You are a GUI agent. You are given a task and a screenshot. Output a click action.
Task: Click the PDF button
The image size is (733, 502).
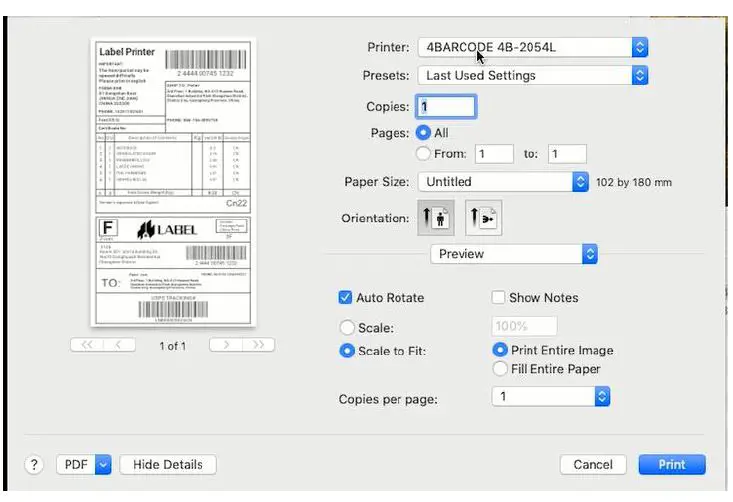pyautogui.click(x=76, y=465)
